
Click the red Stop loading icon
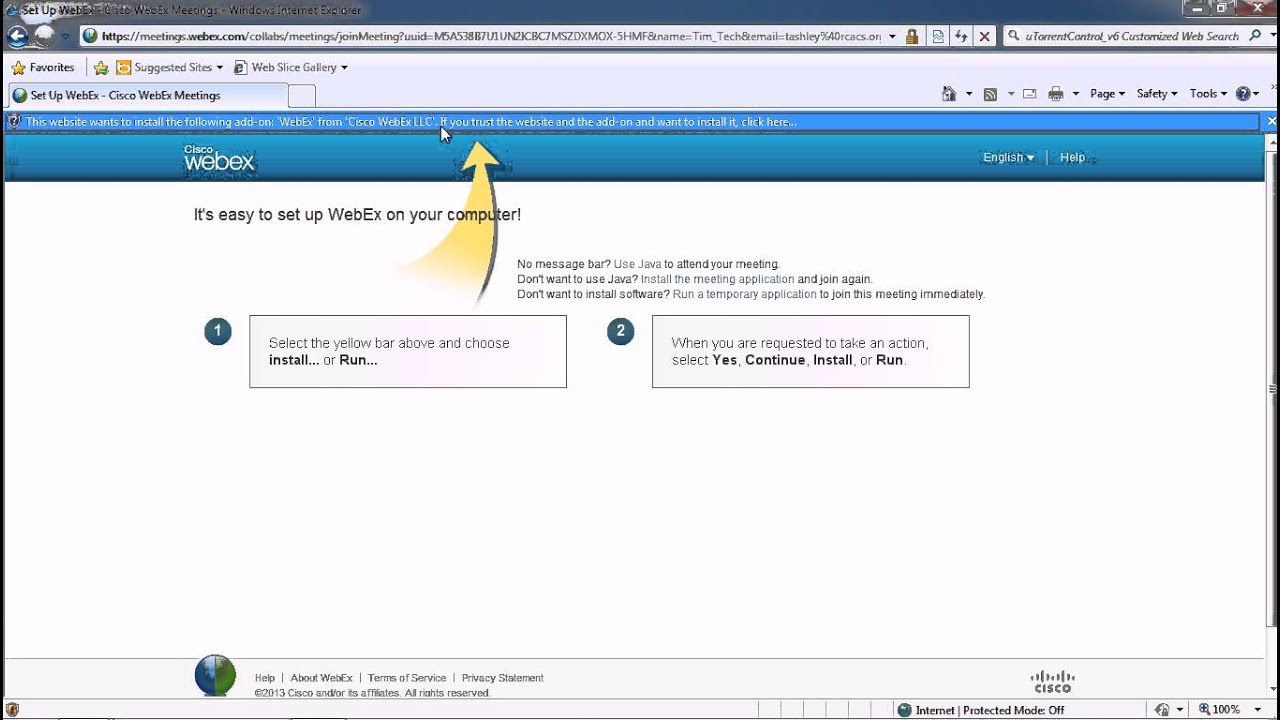pos(985,36)
